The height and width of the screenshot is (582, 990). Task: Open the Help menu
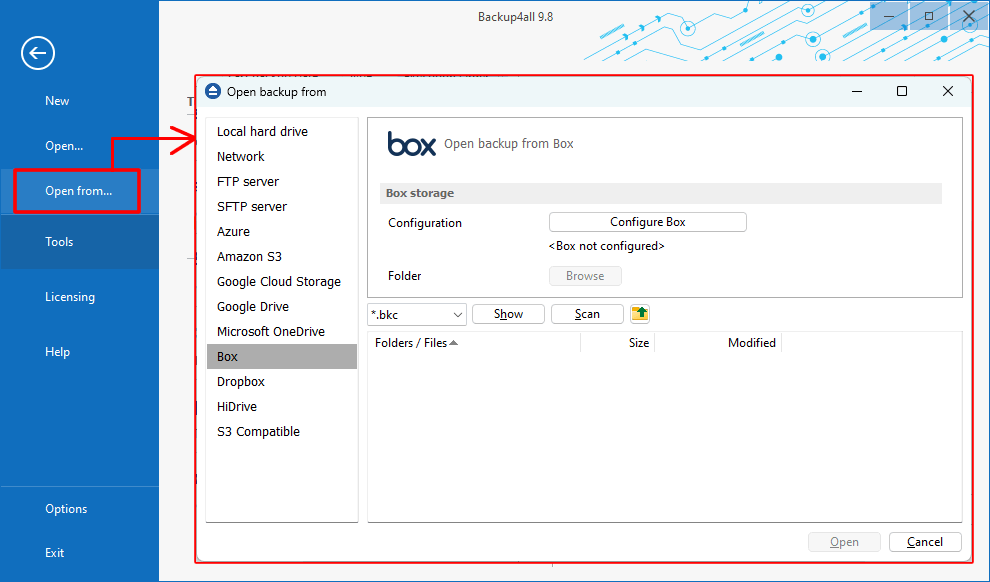[57, 351]
